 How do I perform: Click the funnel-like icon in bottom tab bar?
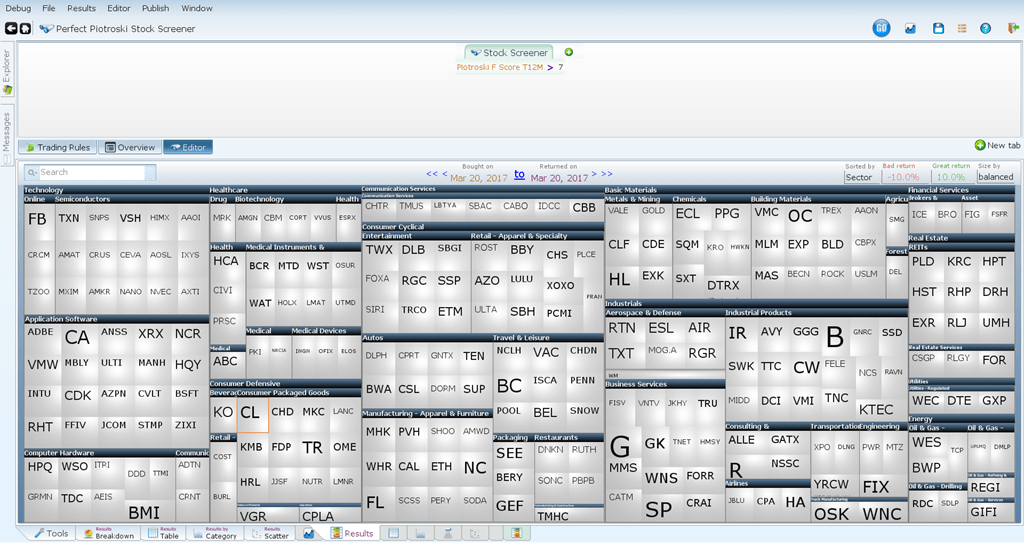[x=448, y=534]
